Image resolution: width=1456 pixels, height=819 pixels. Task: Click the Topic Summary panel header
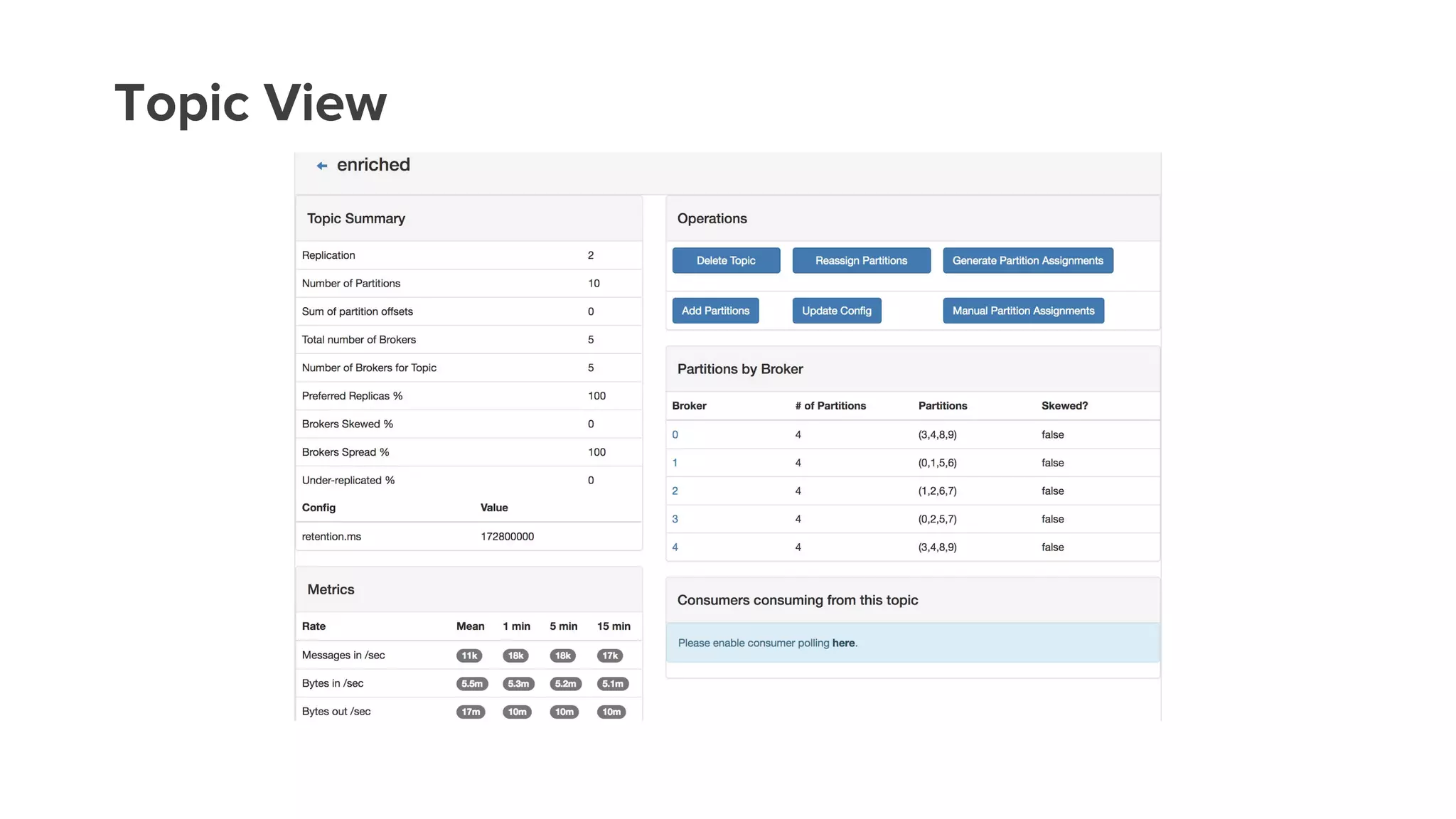(356, 218)
